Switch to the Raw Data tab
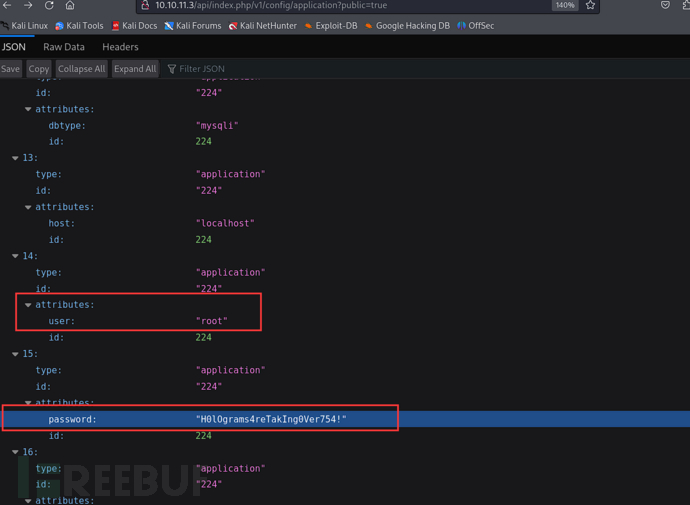 point(64,47)
